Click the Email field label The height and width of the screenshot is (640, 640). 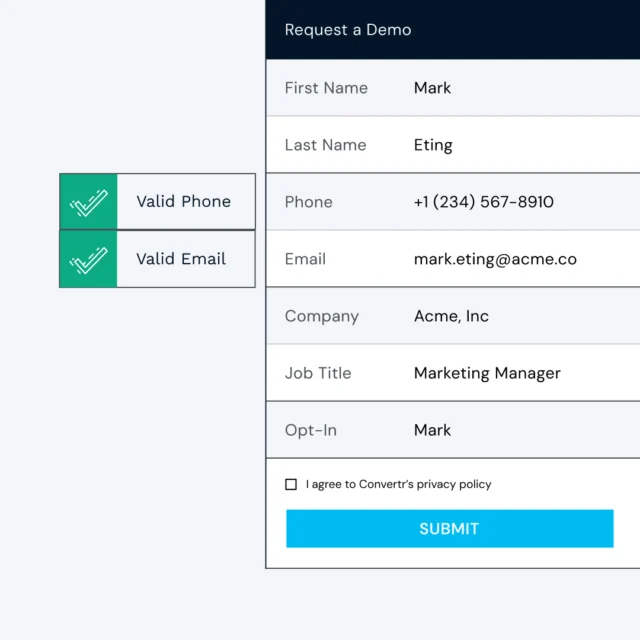[x=305, y=259]
